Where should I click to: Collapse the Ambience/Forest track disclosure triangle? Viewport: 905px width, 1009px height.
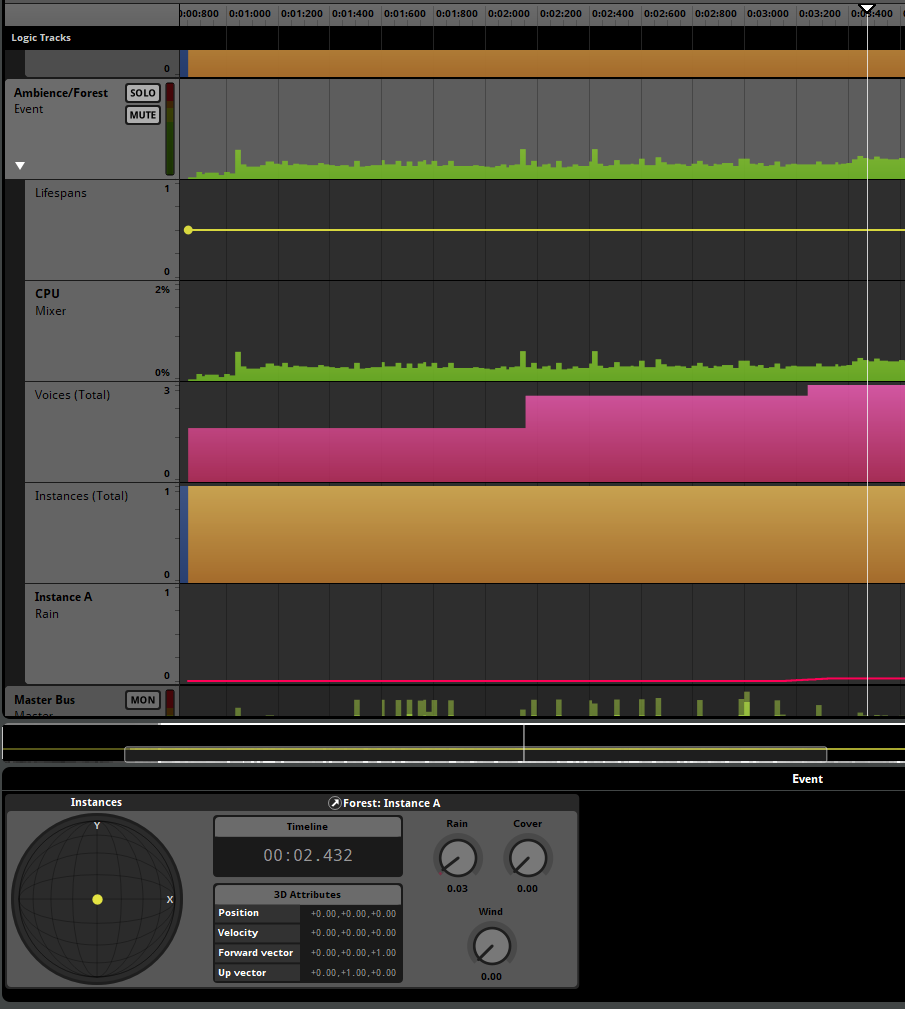point(18,165)
